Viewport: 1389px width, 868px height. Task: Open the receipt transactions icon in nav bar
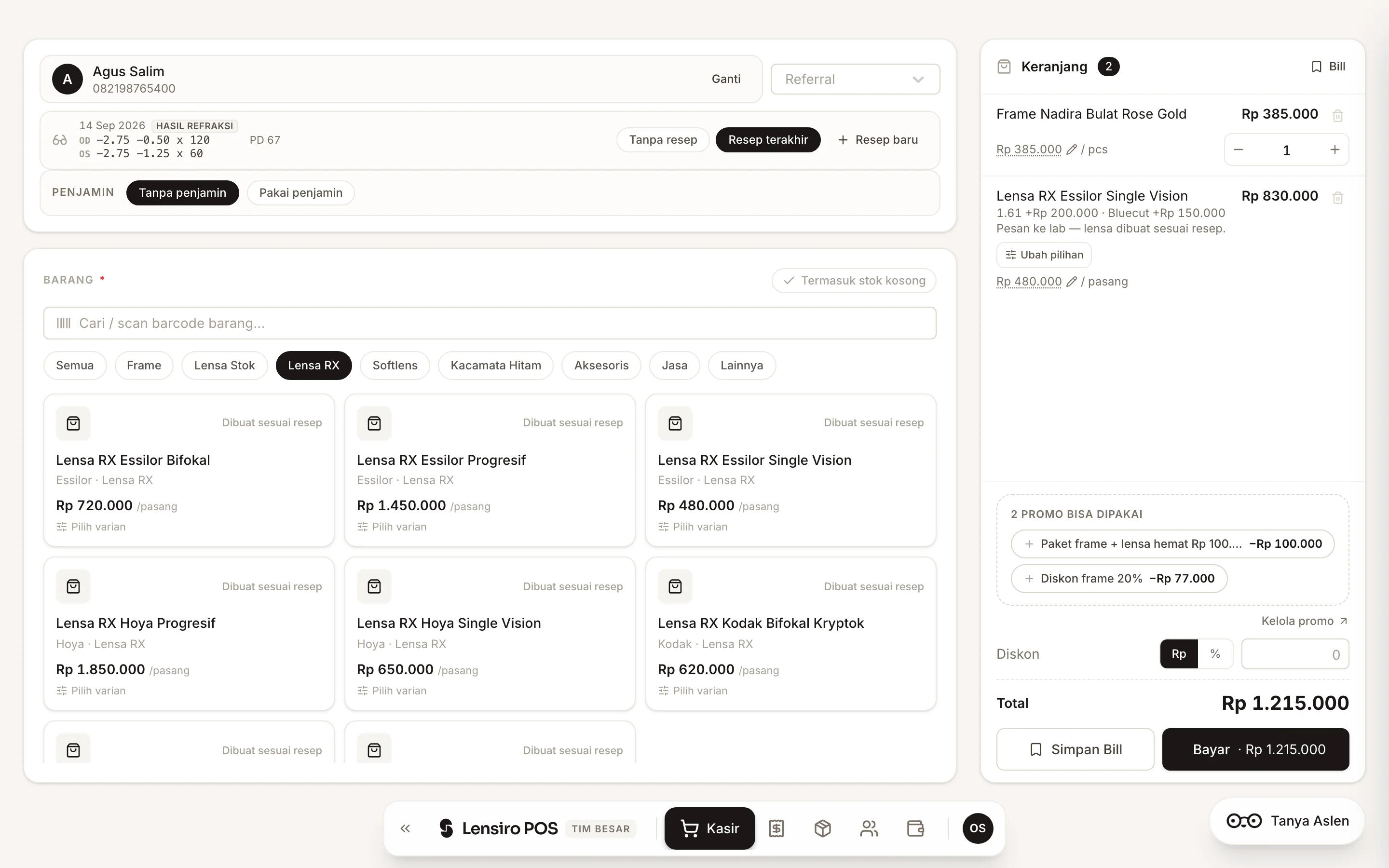pos(776,828)
